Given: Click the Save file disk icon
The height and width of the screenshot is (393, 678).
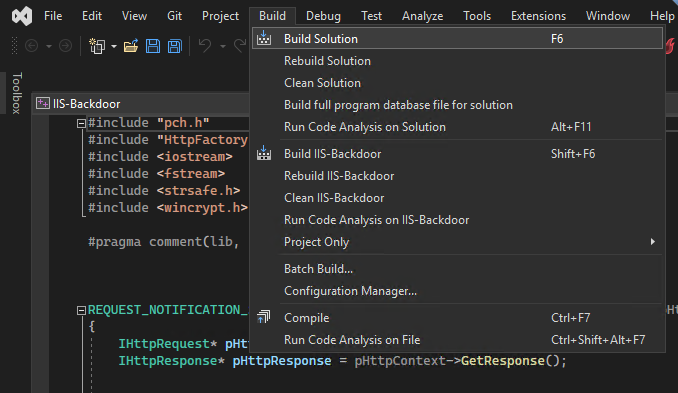Looking at the screenshot, I should pyautogui.click(x=153, y=46).
